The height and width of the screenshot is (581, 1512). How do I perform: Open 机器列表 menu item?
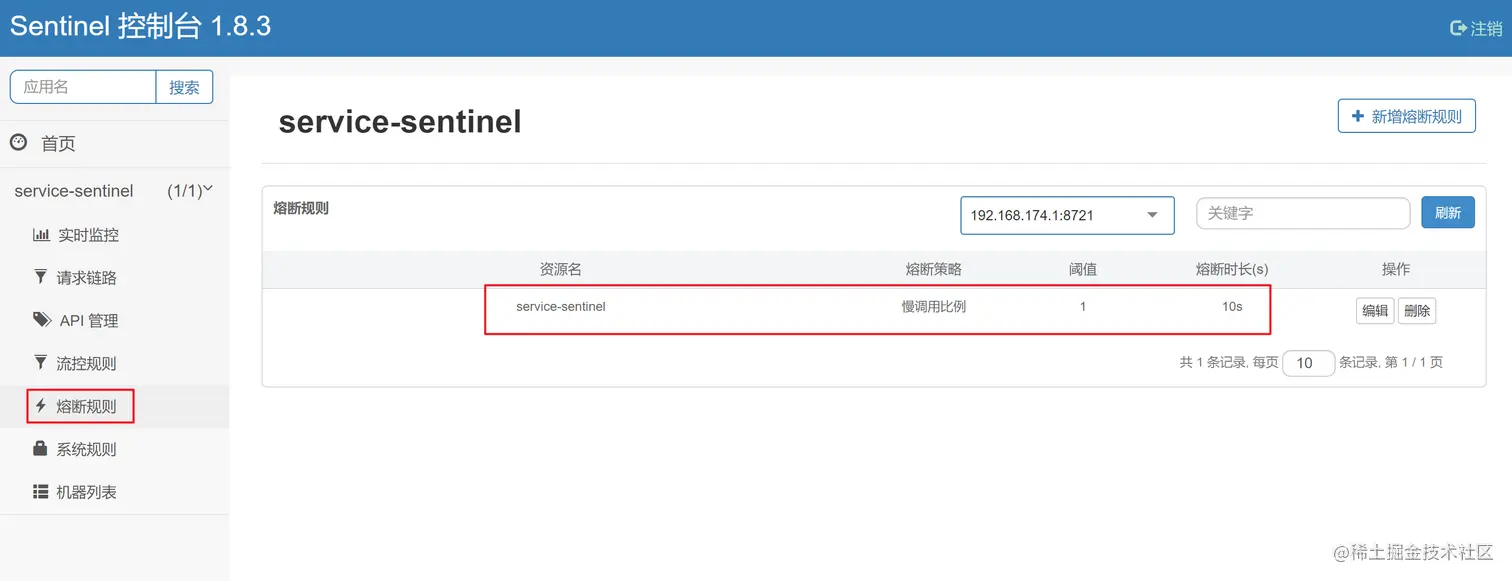87,493
